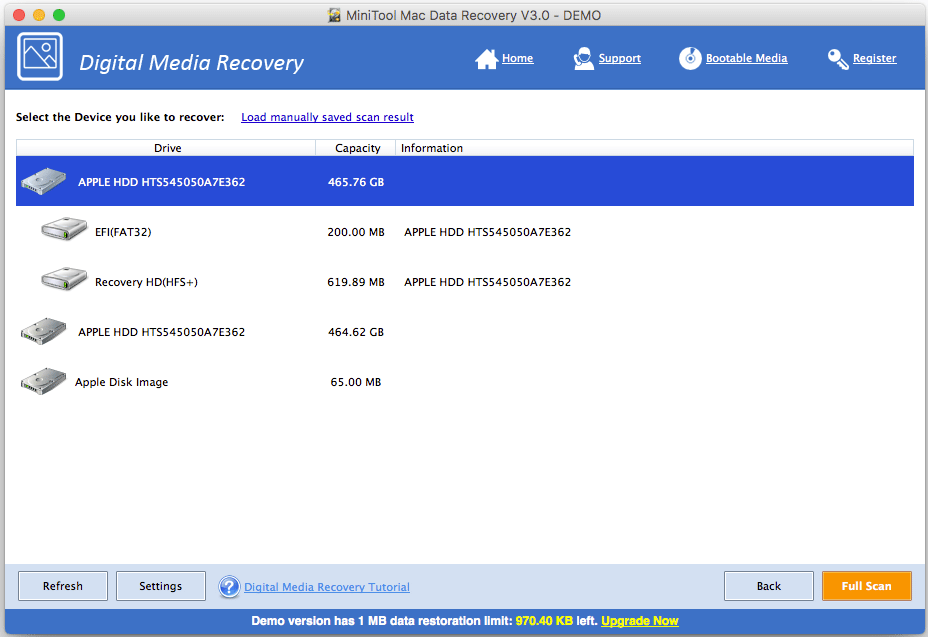Click the 65.00 MB capacity value

[356, 382]
